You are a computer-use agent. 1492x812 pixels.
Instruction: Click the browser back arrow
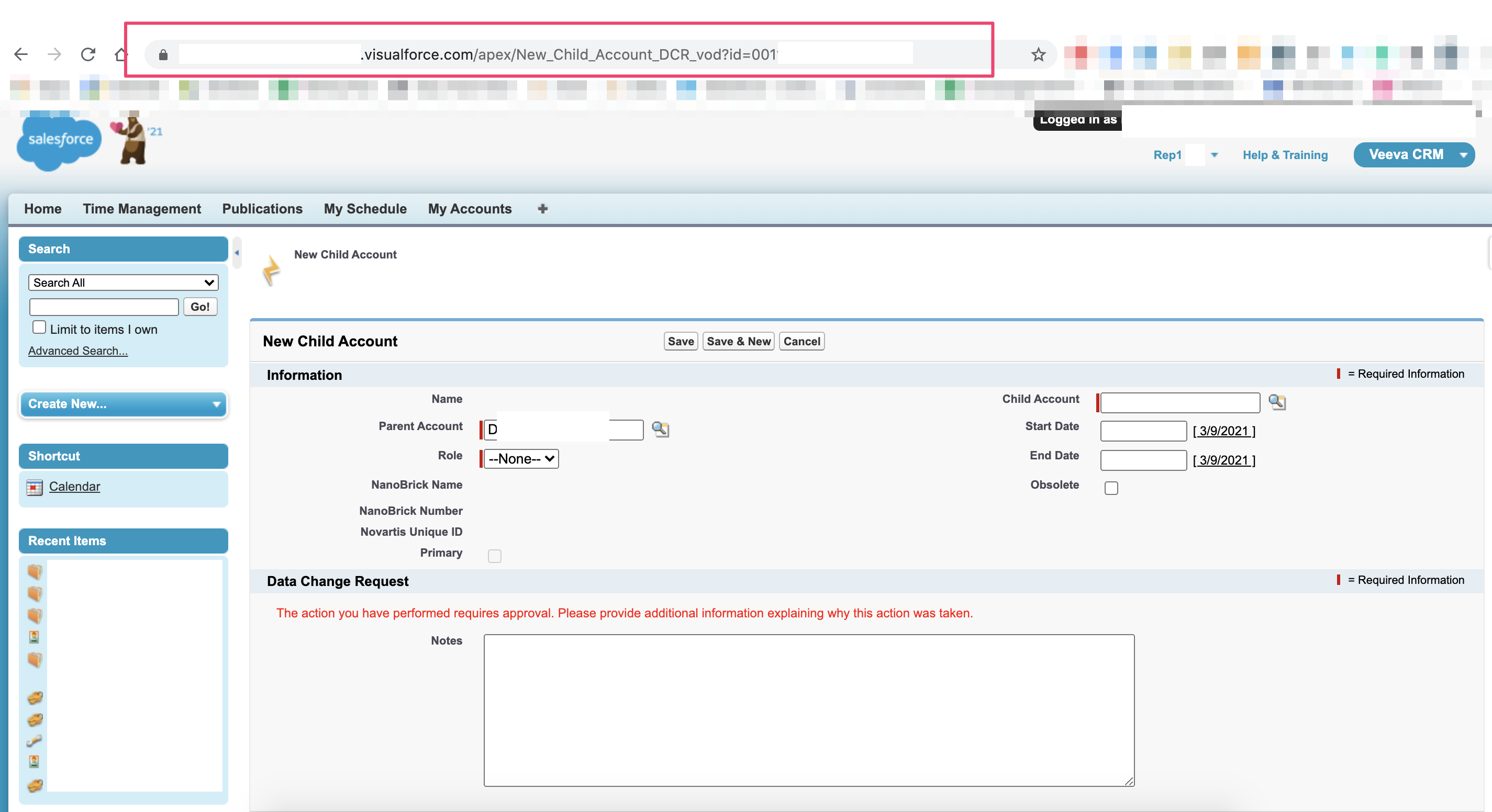[21, 54]
